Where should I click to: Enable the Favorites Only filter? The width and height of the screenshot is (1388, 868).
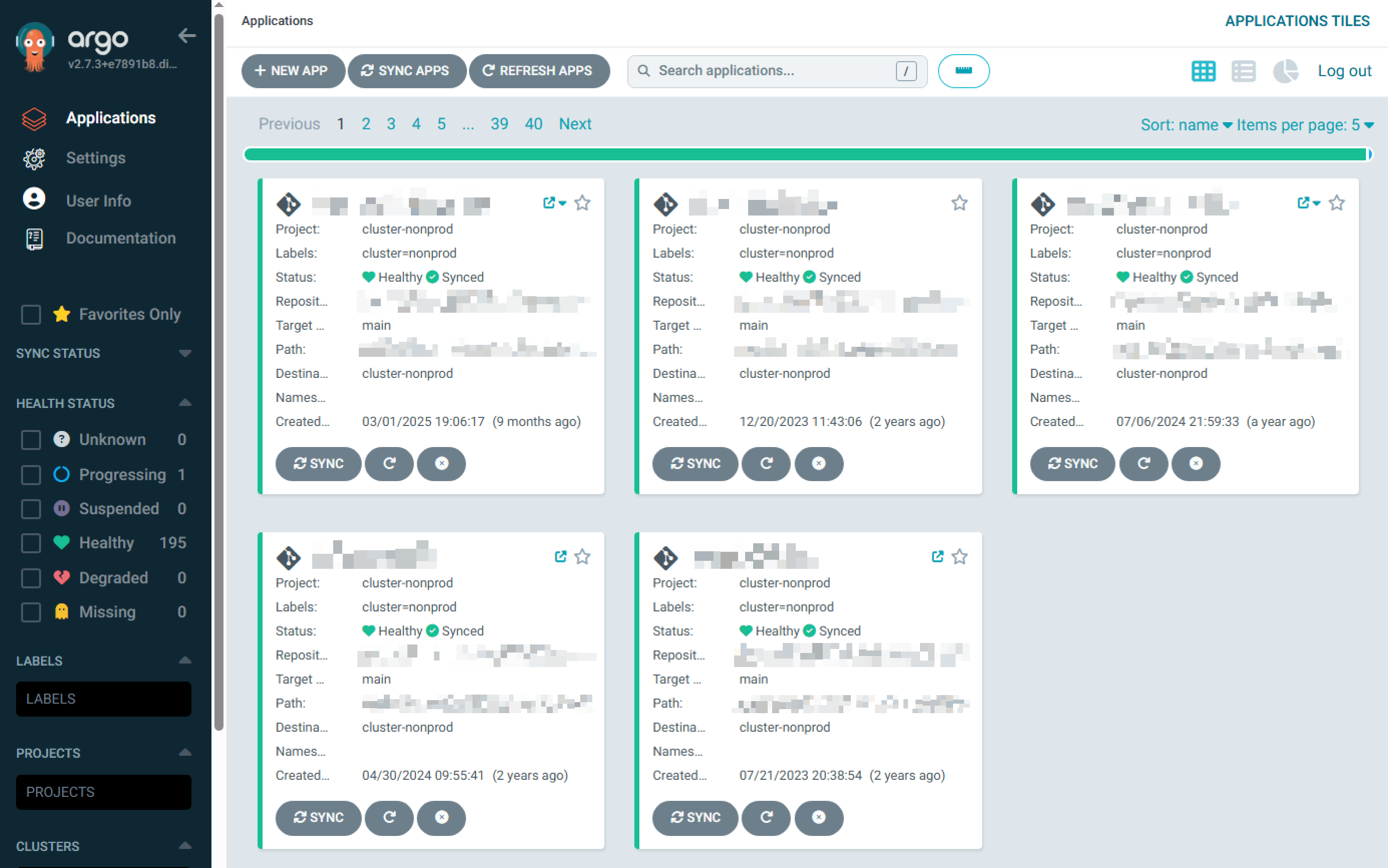pyautogui.click(x=31, y=315)
